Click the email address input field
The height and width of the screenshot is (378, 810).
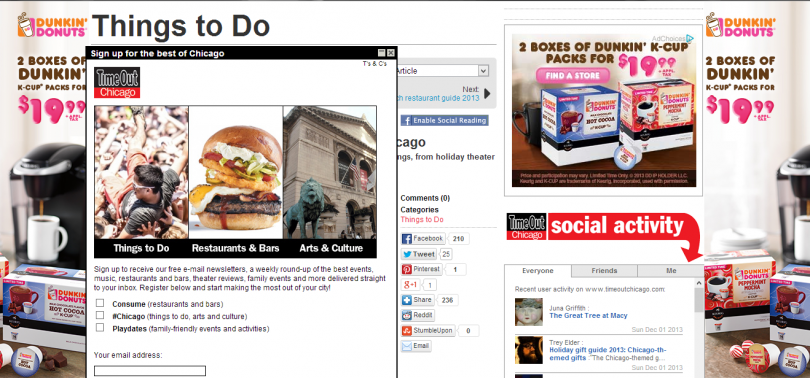150,371
